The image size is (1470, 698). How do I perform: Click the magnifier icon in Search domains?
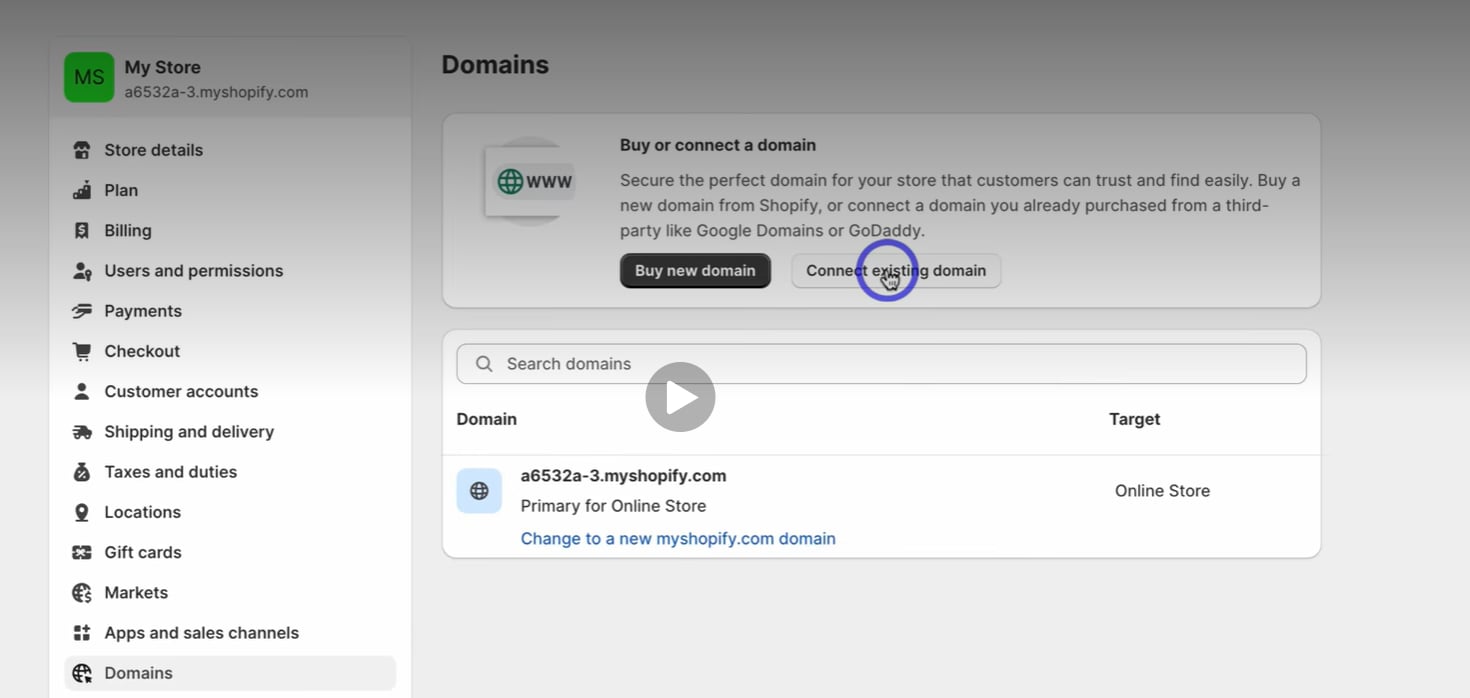coord(484,364)
